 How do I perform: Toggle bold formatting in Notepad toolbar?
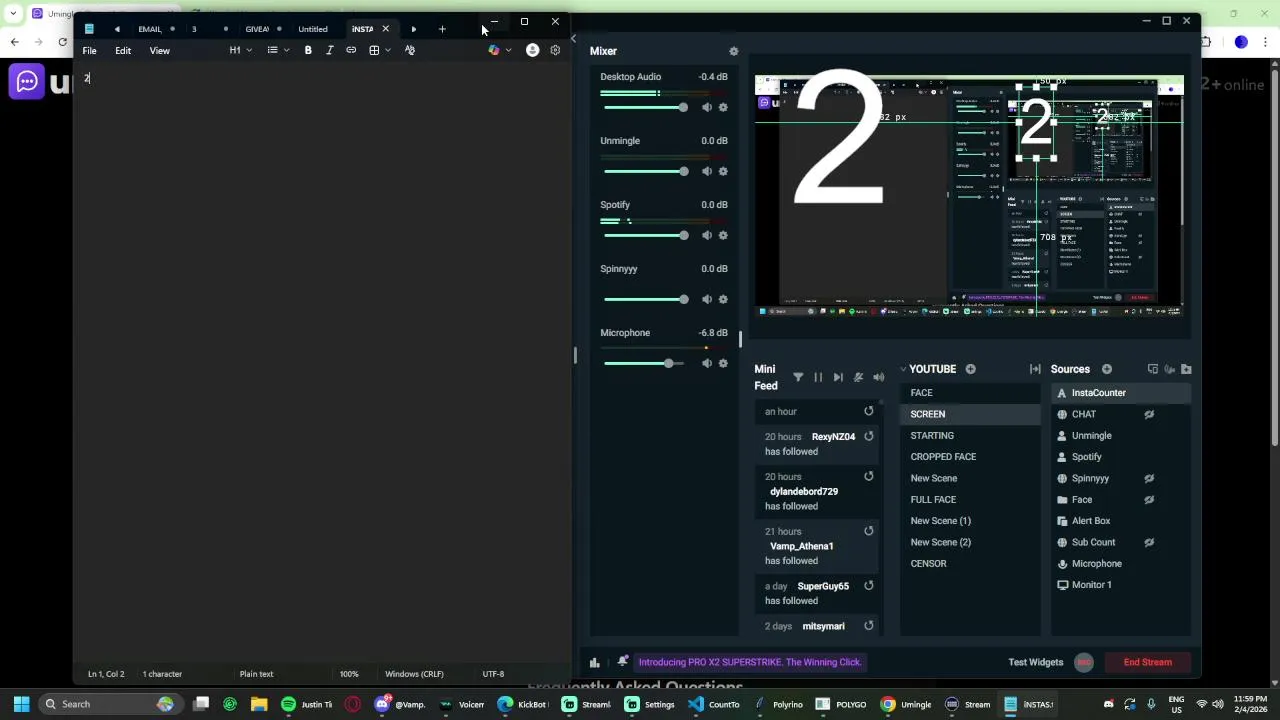point(308,50)
